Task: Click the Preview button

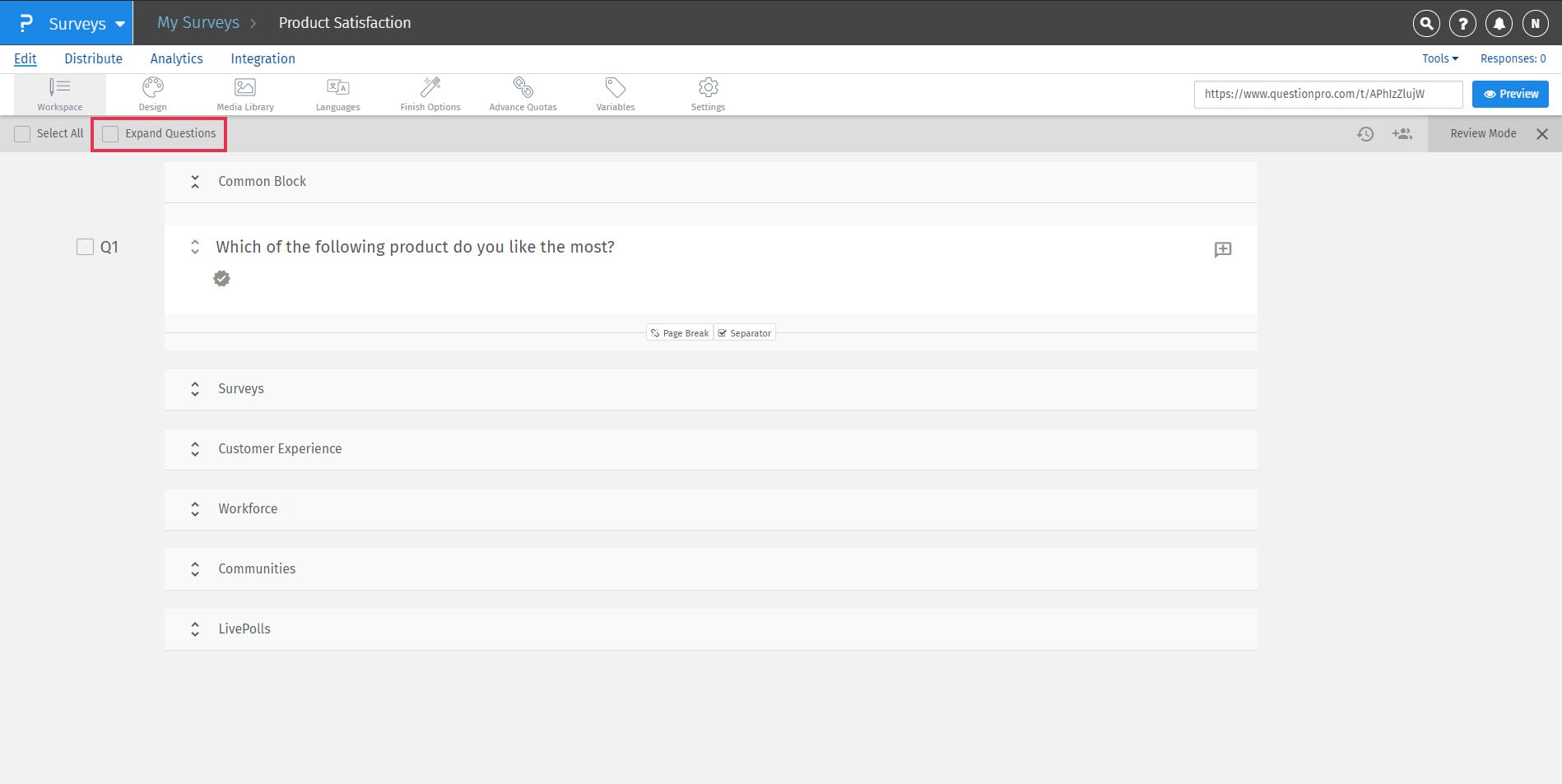Action: pyautogui.click(x=1510, y=94)
